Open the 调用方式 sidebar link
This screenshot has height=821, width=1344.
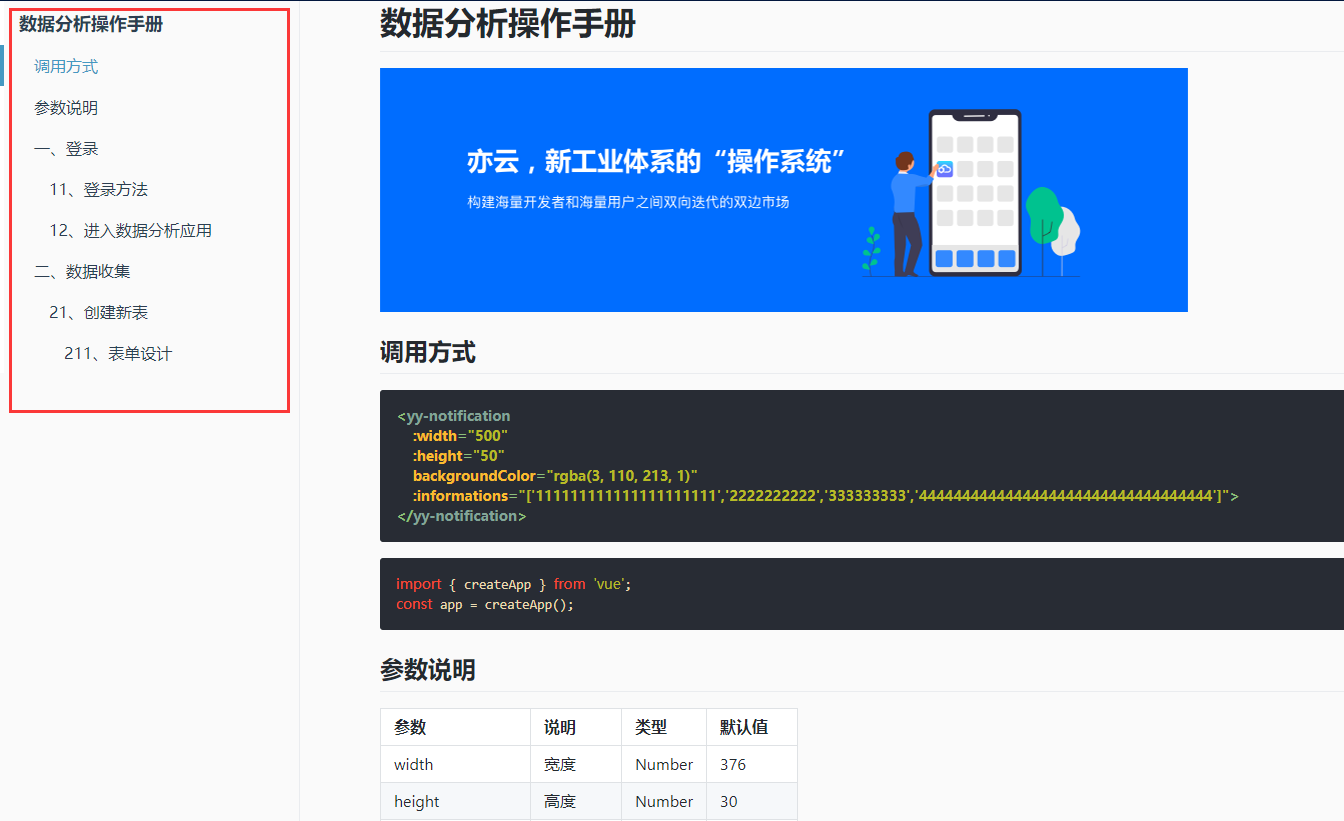pyautogui.click(x=66, y=67)
